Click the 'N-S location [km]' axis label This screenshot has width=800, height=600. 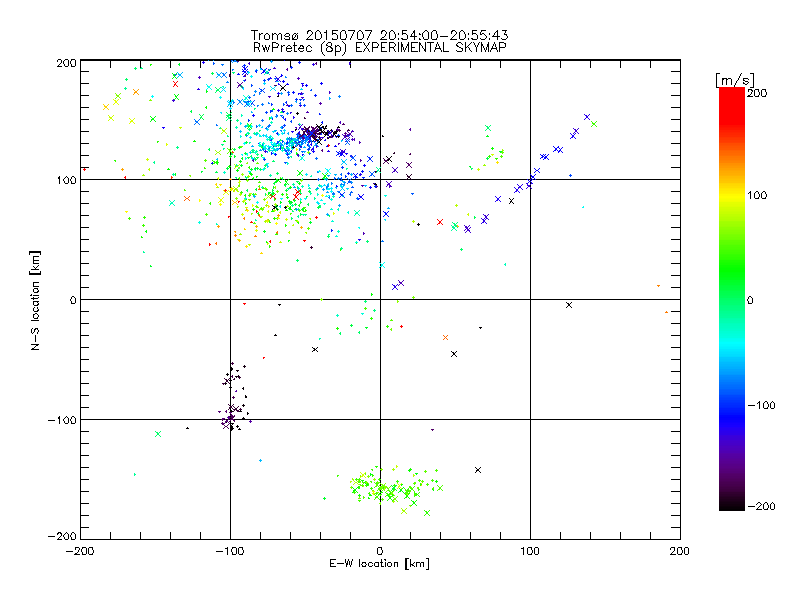tap(35, 300)
